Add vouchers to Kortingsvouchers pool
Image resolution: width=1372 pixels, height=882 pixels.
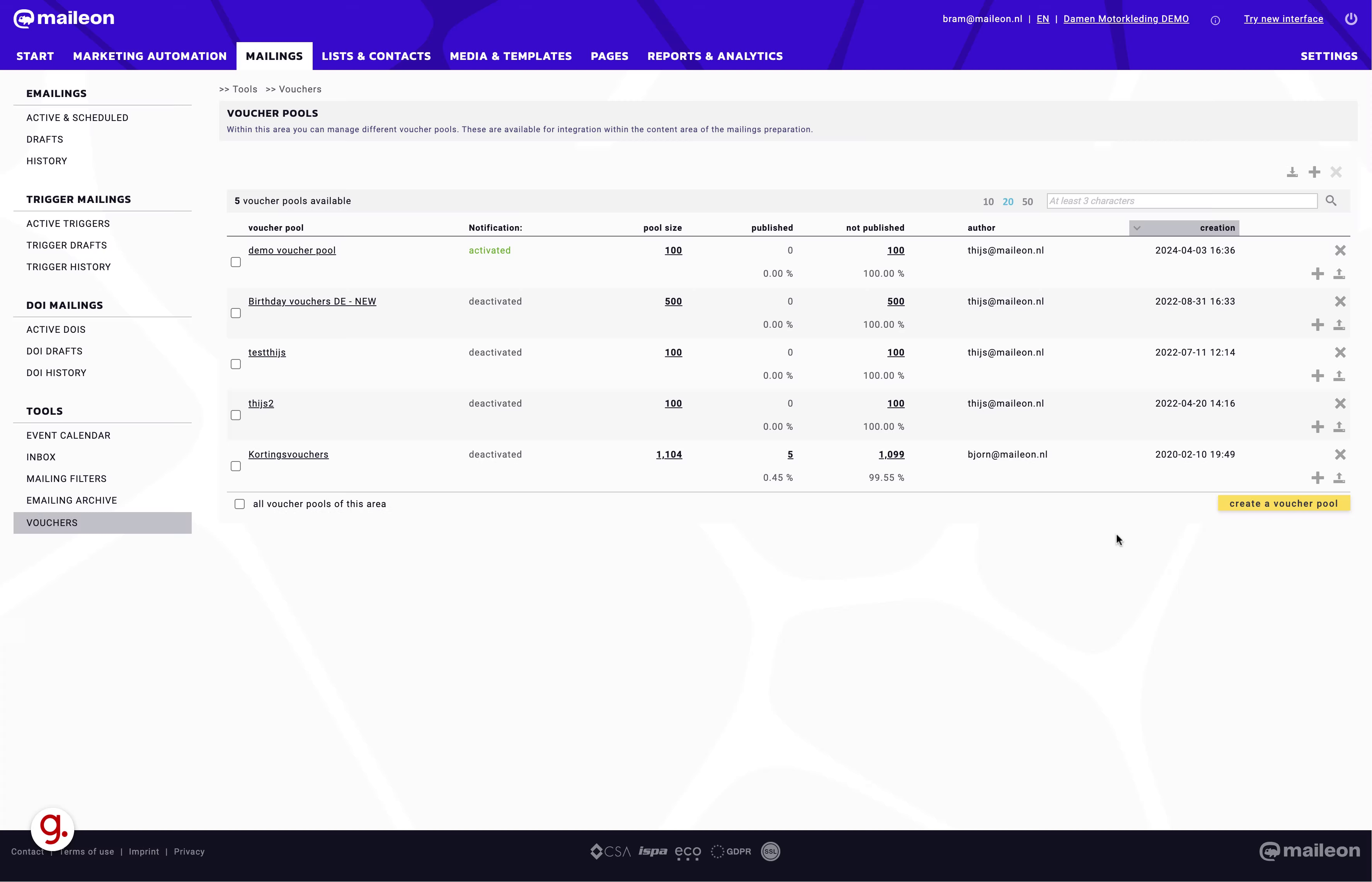click(x=1317, y=478)
